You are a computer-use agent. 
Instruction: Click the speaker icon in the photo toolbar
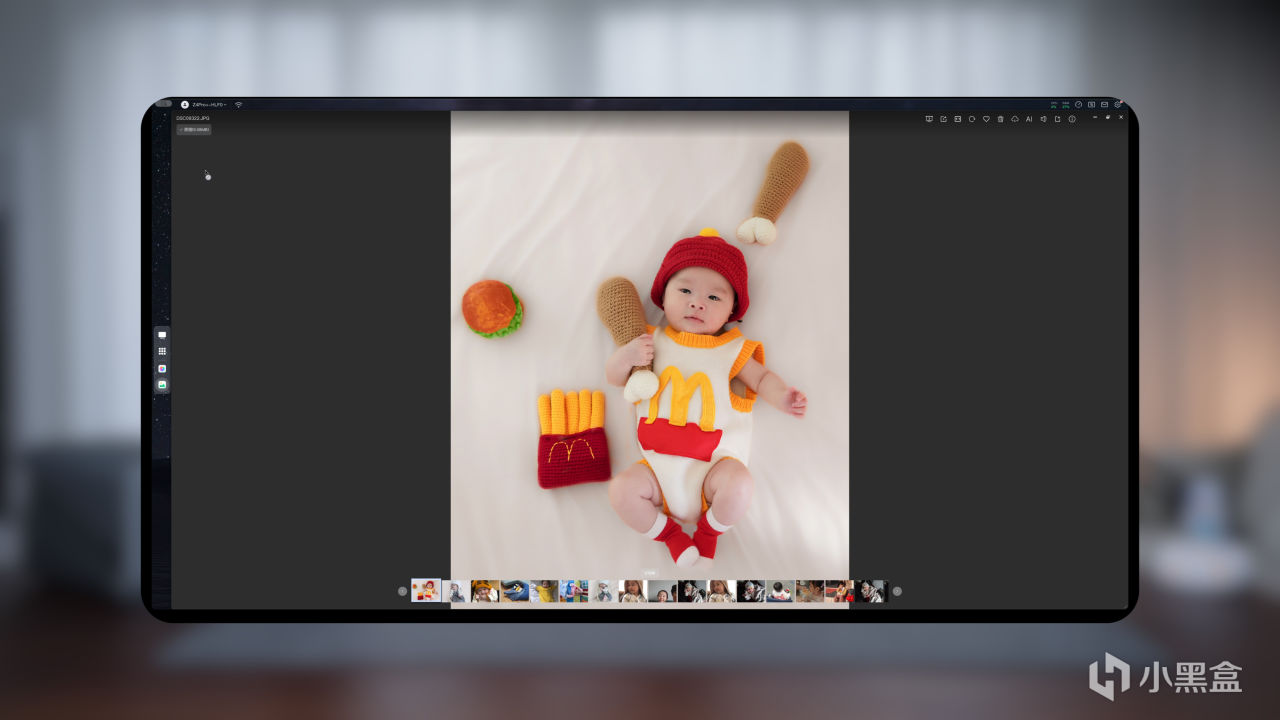[1043, 119]
